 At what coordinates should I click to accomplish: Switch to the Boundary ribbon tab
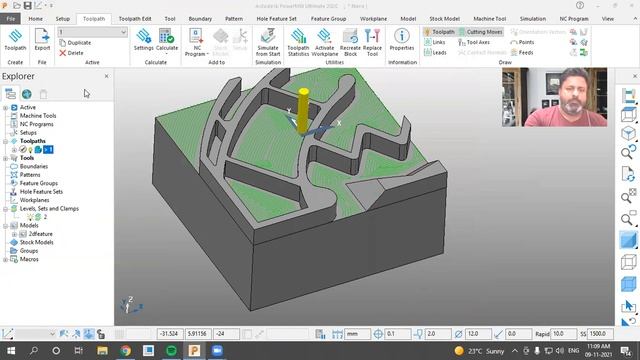tap(200, 19)
